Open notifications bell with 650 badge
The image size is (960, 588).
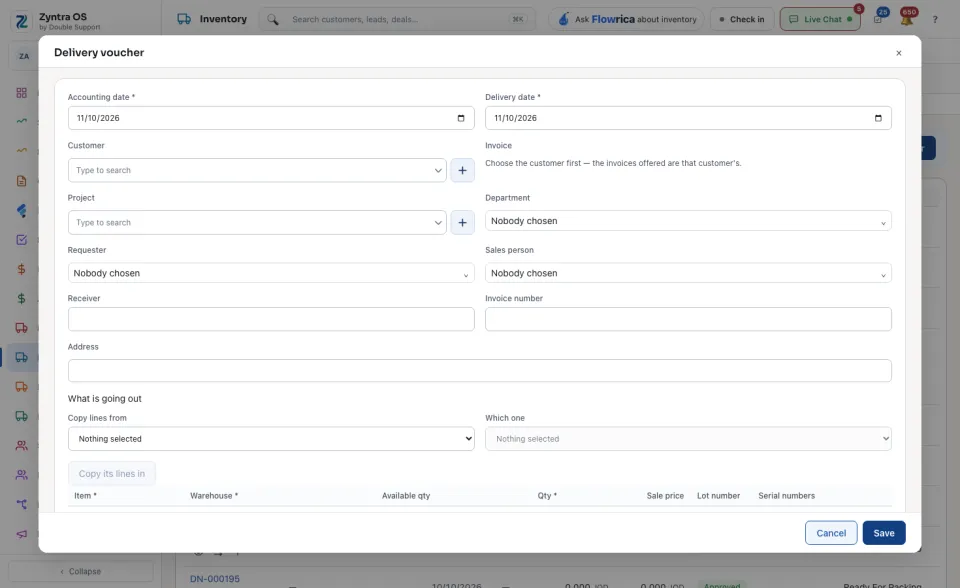pos(907,18)
